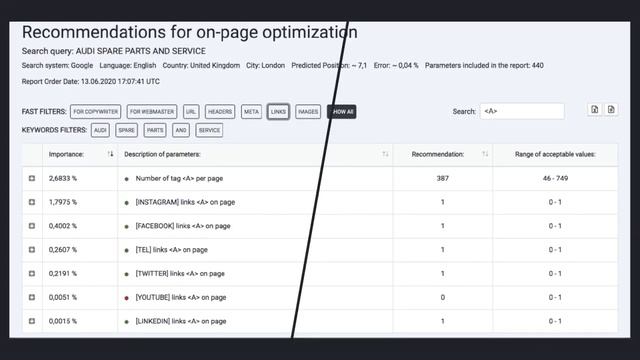Click the importance value 0,4002 %

coord(63,226)
